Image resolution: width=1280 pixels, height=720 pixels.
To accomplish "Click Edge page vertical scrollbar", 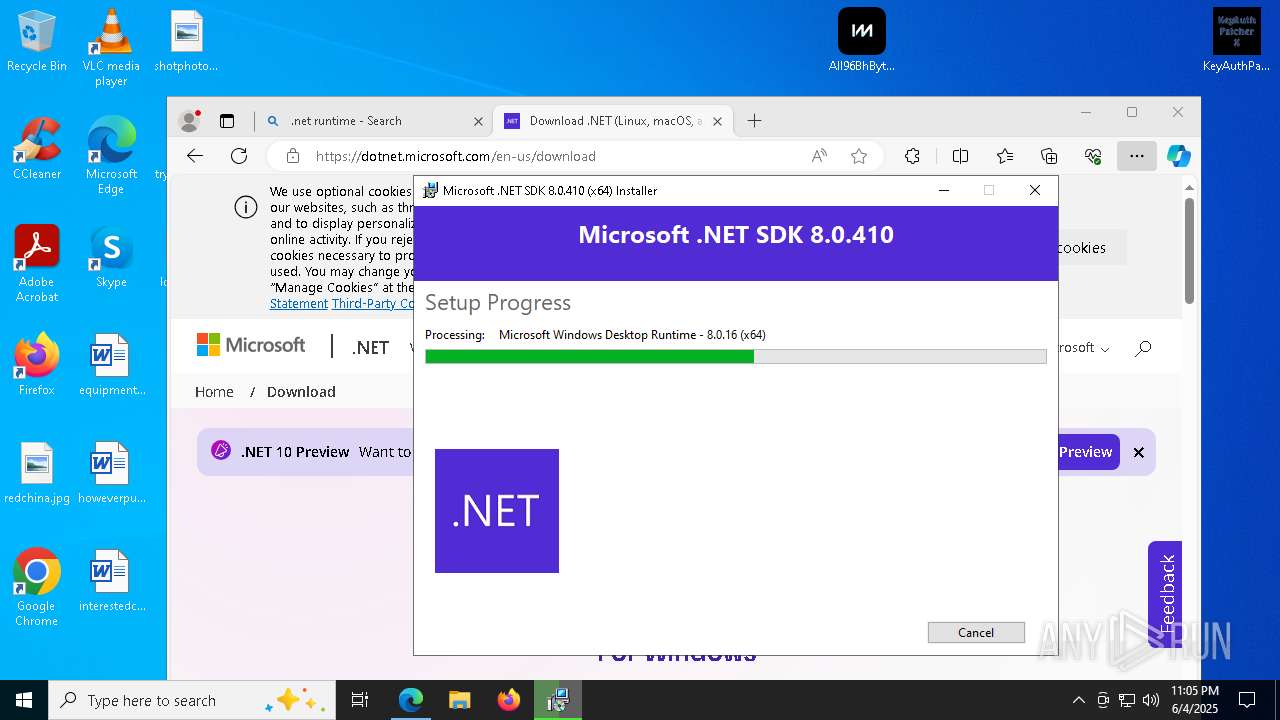I will 1189,250.
